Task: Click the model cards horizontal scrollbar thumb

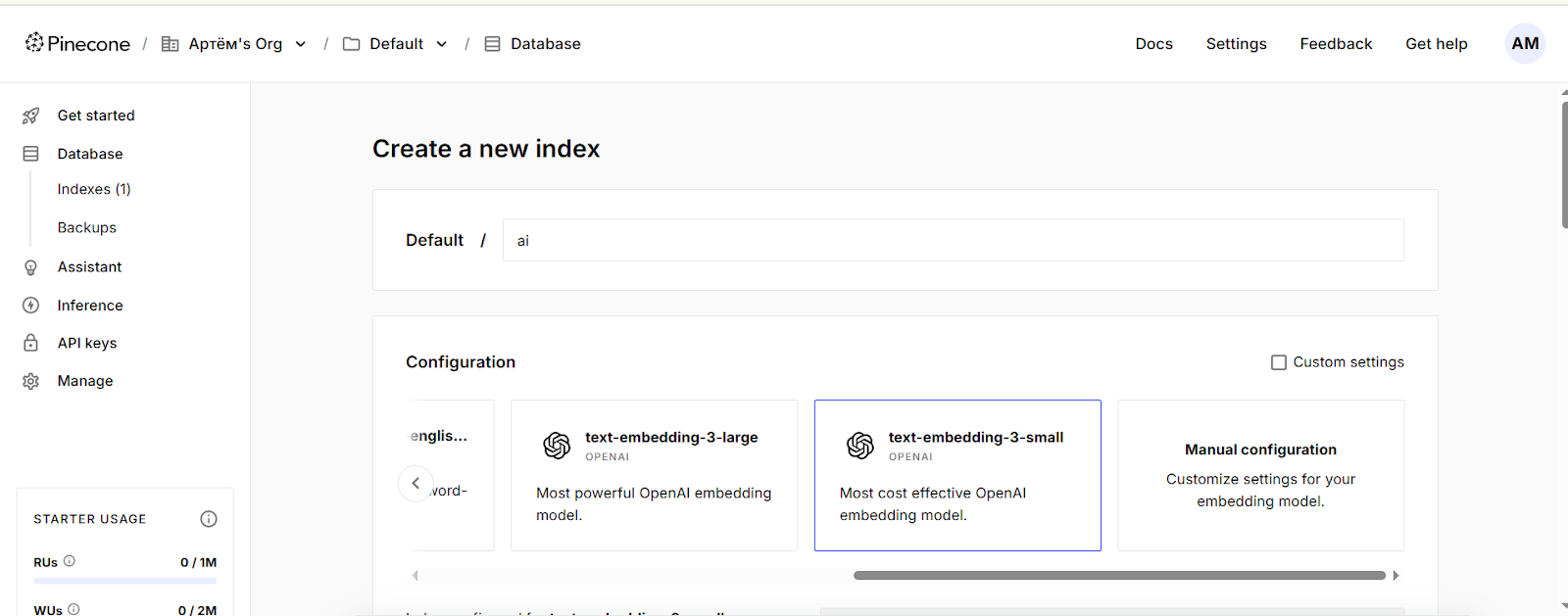Action: click(x=1119, y=576)
